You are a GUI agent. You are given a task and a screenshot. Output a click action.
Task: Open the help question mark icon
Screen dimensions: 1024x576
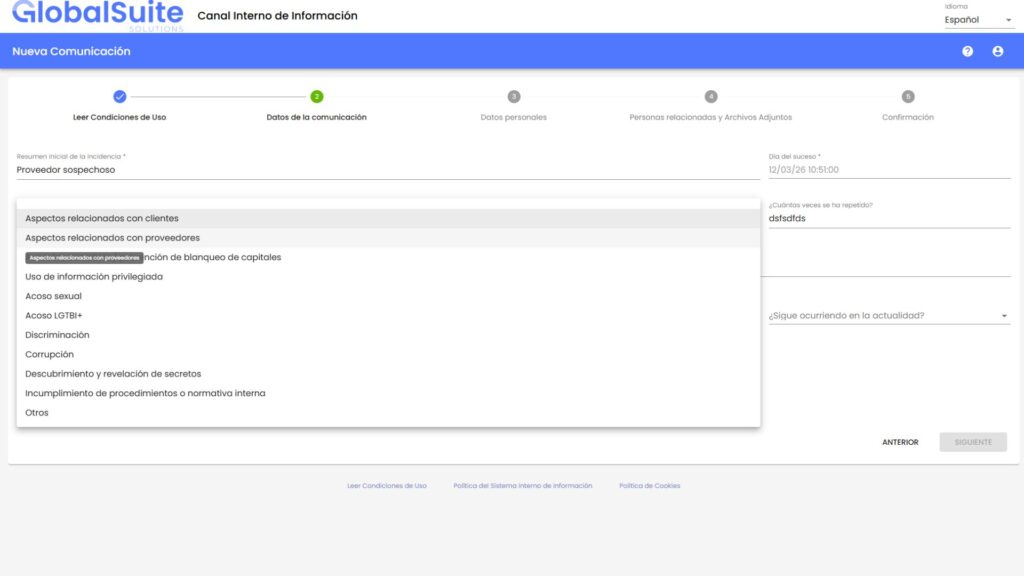point(969,51)
